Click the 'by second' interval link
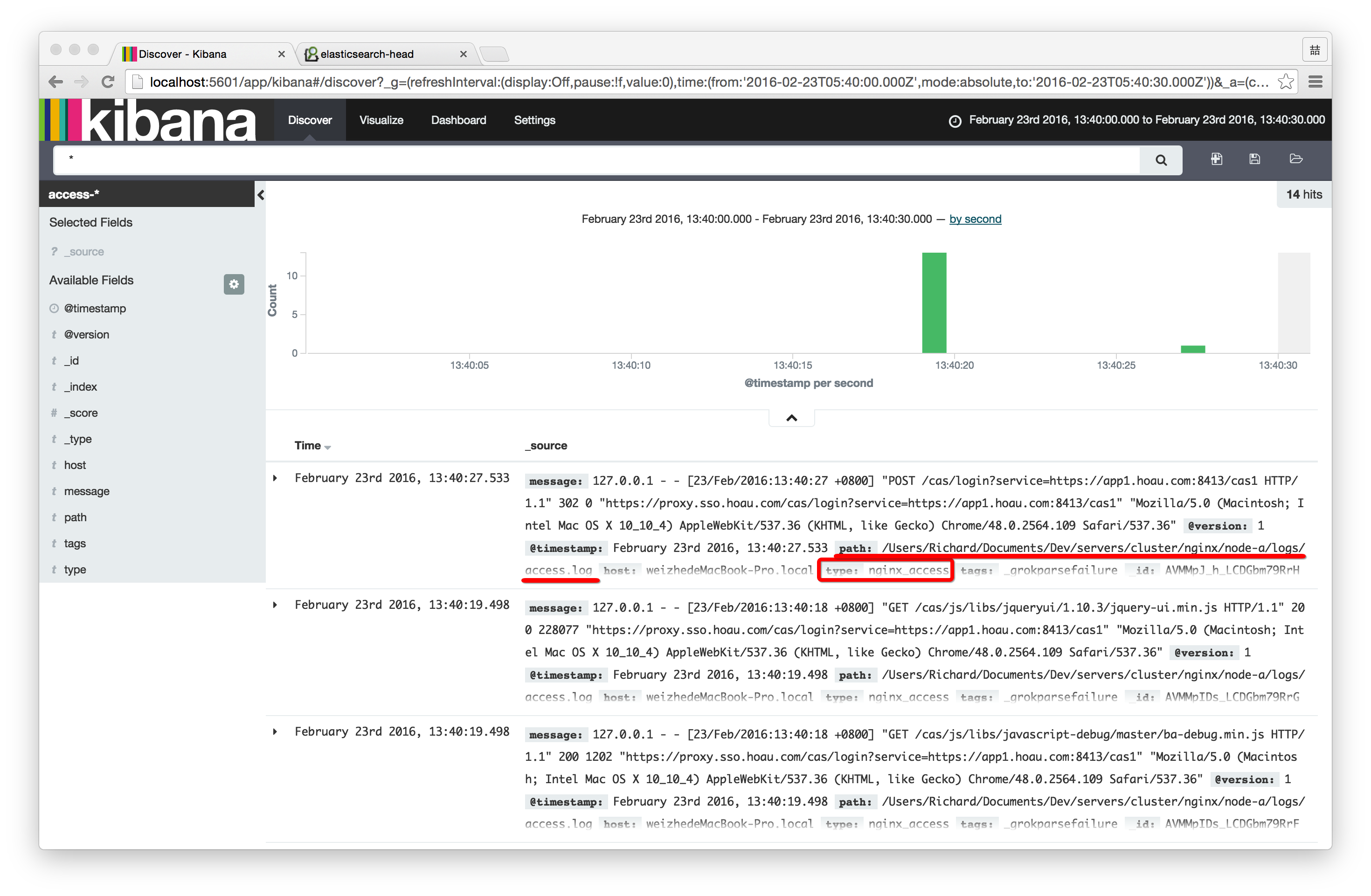The width and height of the screenshot is (1371, 896). (x=975, y=219)
